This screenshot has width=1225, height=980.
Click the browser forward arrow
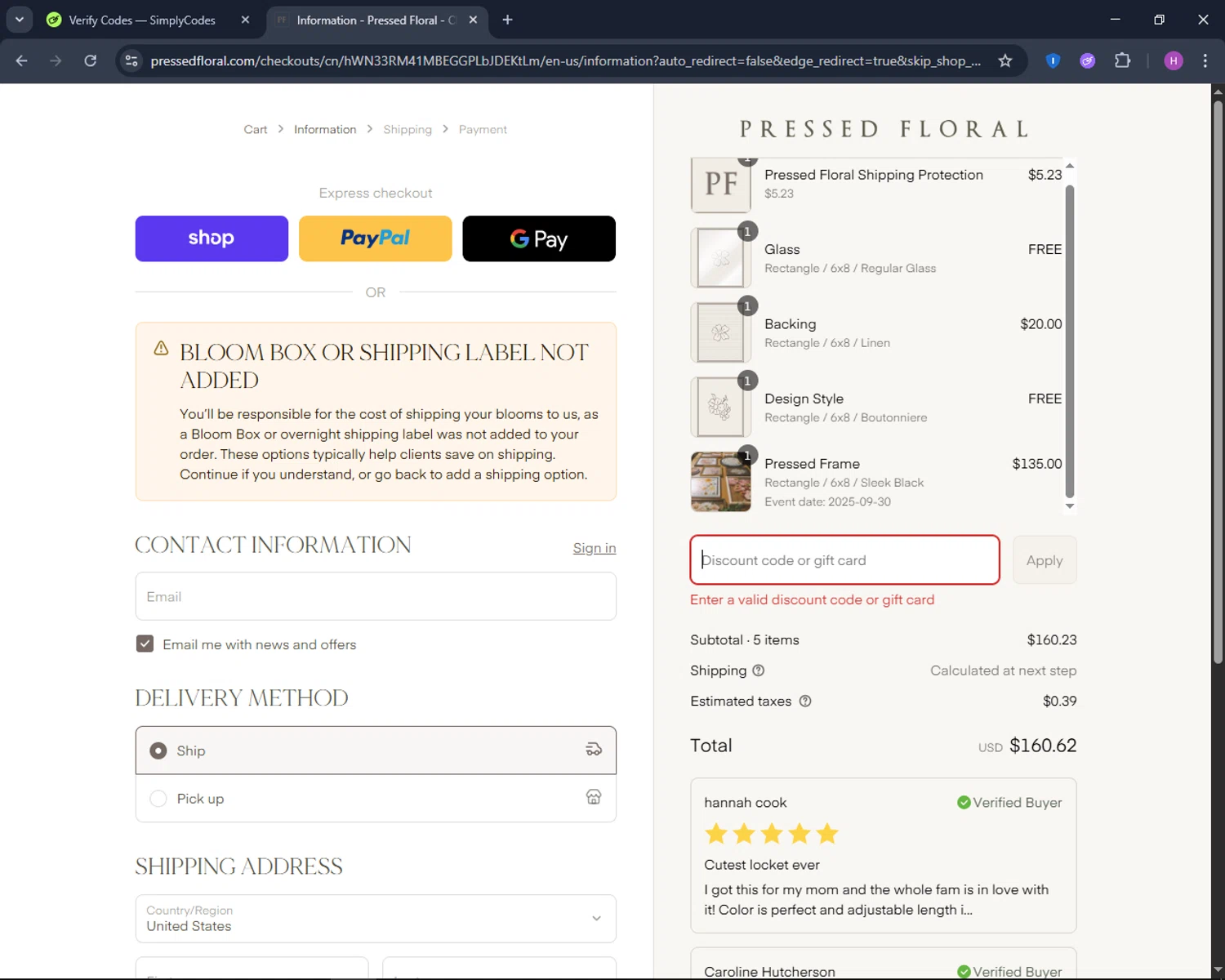(x=56, y=60)
